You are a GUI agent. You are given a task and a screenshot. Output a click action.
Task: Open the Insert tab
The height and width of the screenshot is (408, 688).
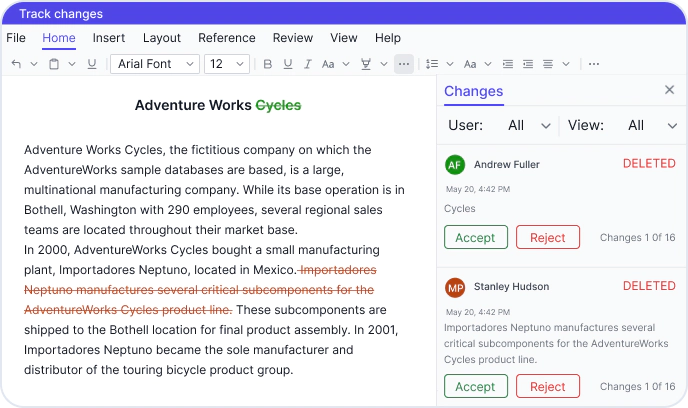(109, 38)
